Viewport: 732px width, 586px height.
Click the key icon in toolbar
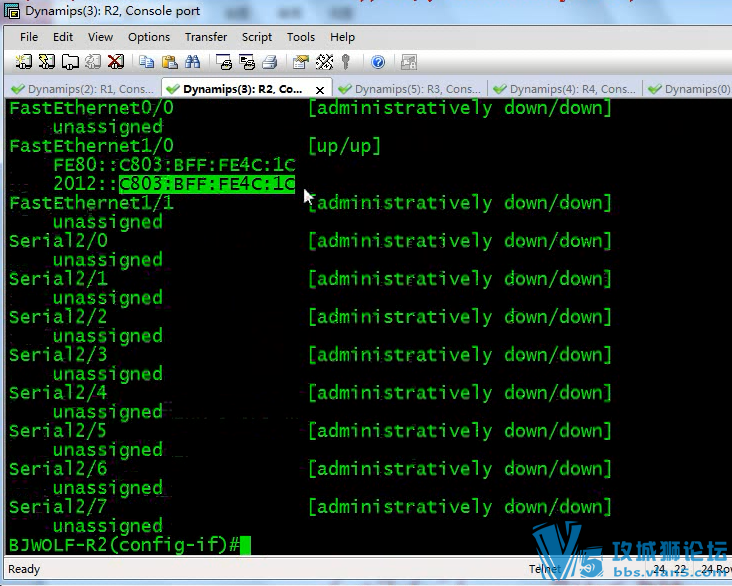tap(346, 62)
